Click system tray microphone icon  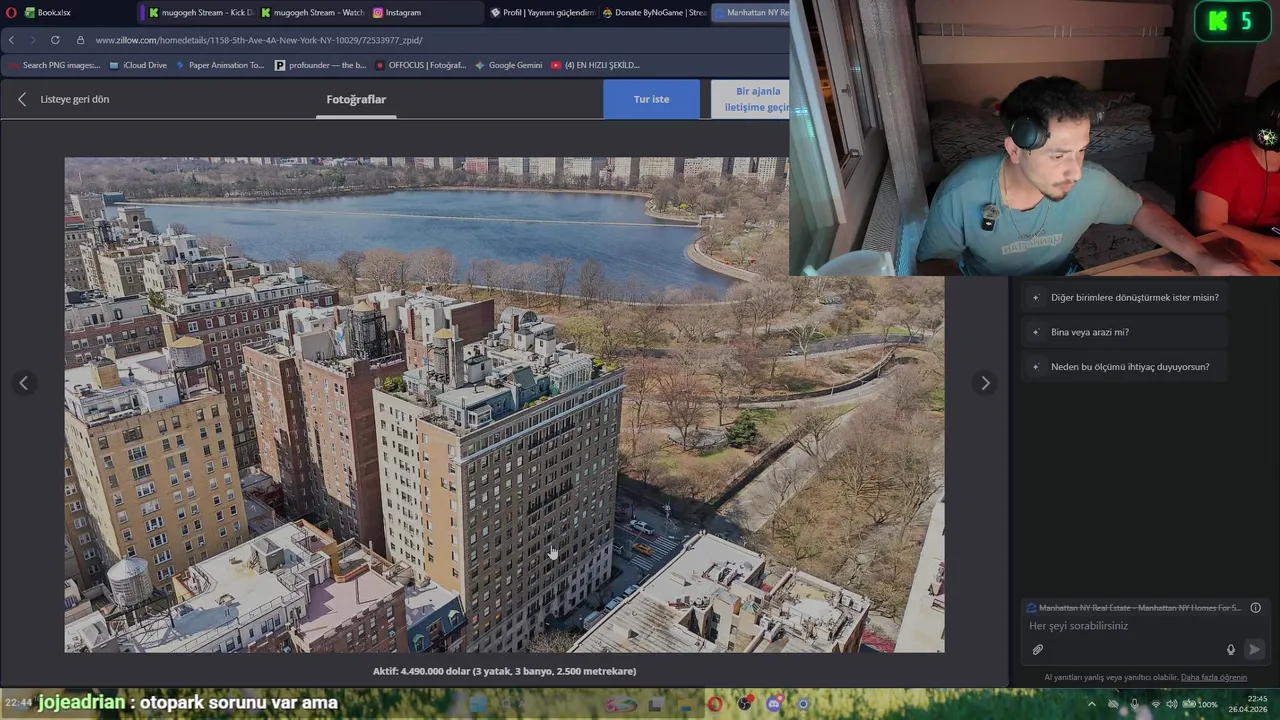pyautogui.click(x=1134, y=704)
